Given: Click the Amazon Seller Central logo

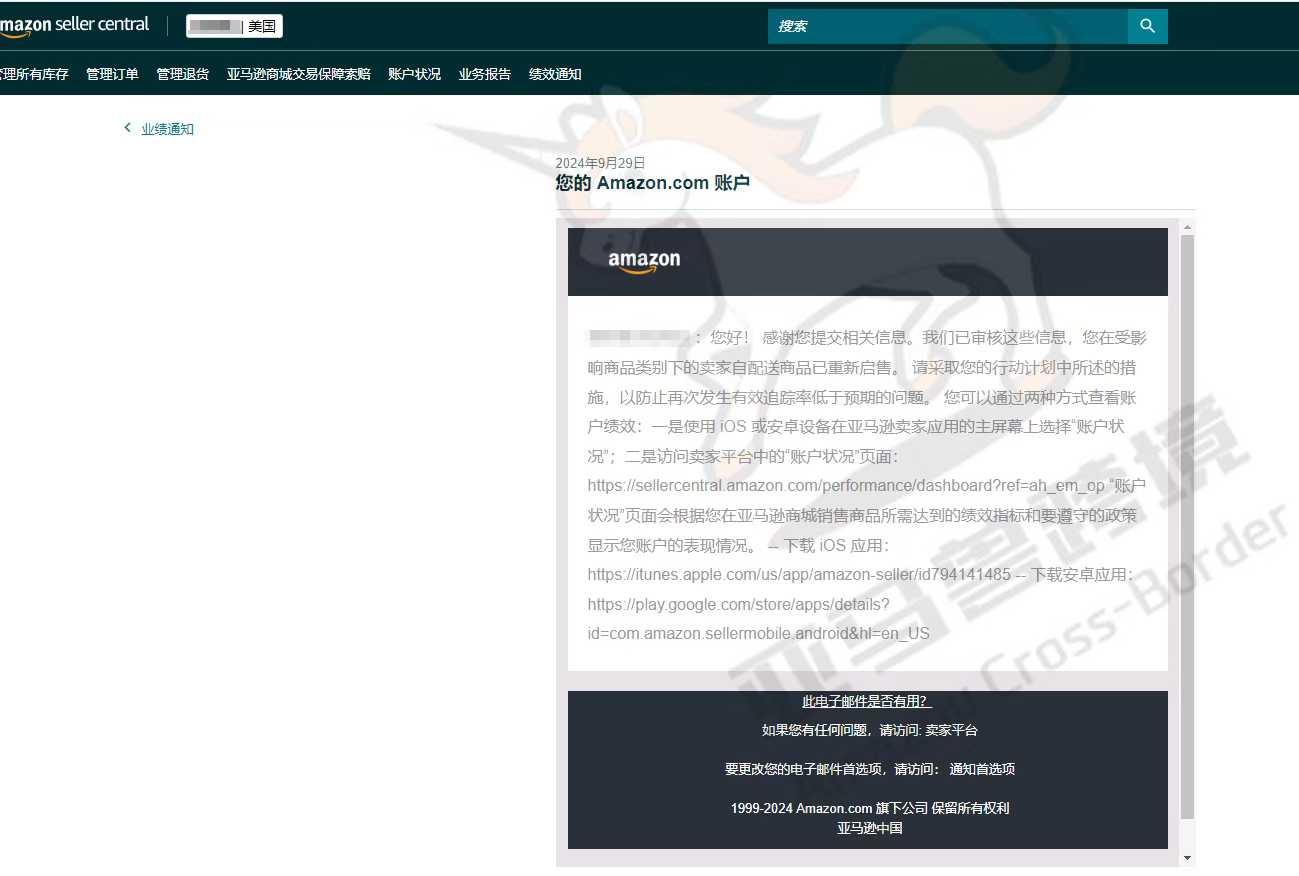Looking at the screenshot, I should click(74, 26).
